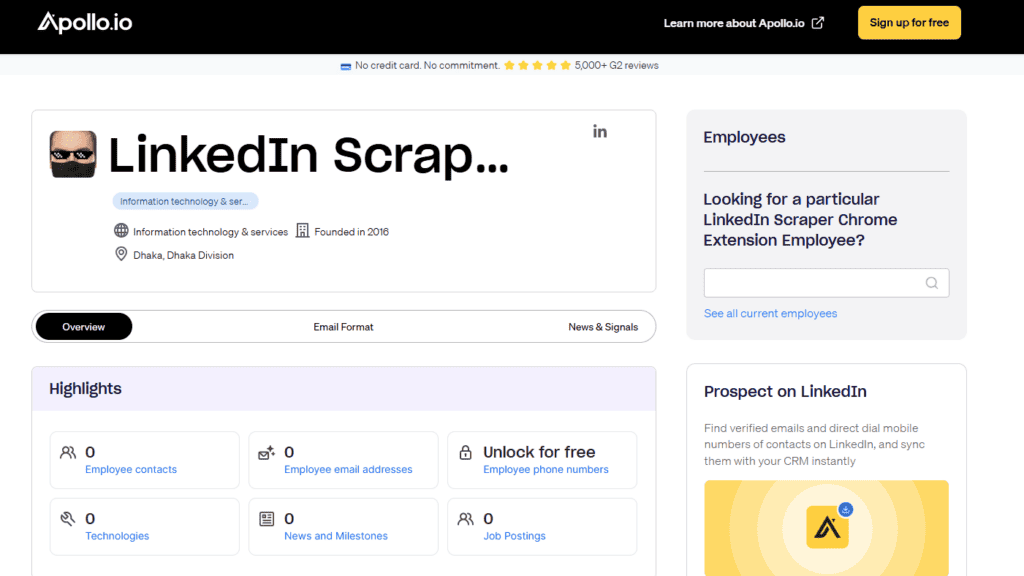The height and width of the screenshot is (576, 1024).
Task: Click the search magnifier in employee search
Action: tap(931, 283)
